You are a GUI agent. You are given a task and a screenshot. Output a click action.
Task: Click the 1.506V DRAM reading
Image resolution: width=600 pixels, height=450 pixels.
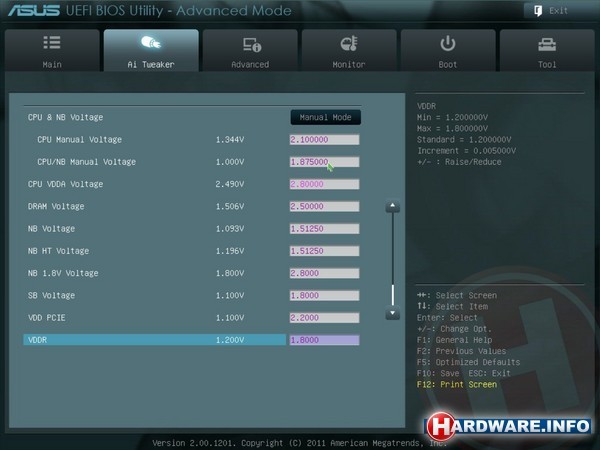click(x=230, y=206)
